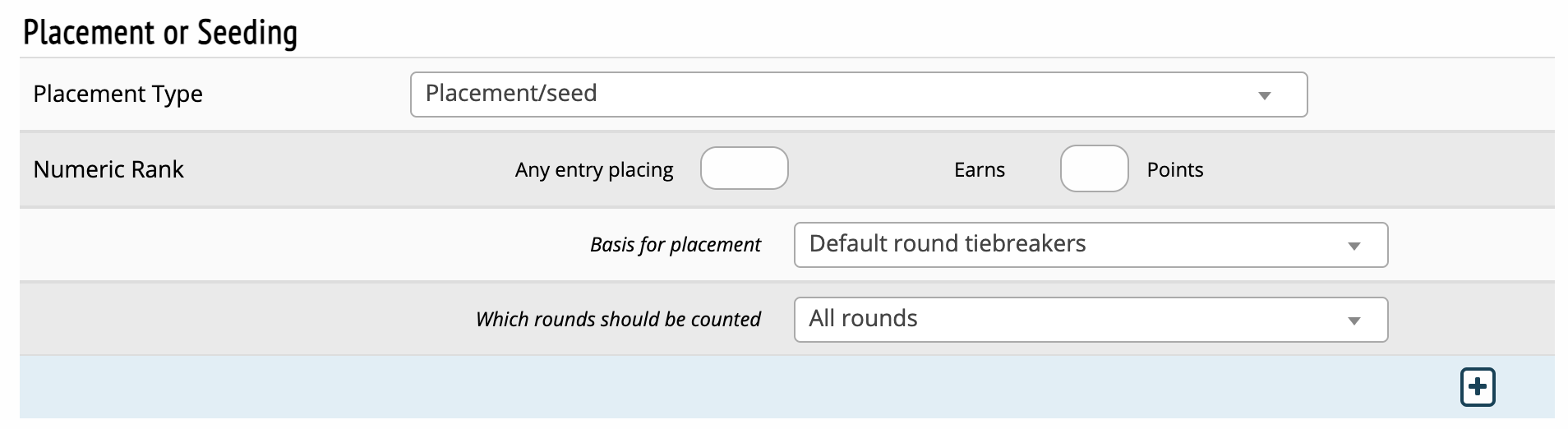Viewport: 1568px width, 429px height.
Task: Click "Which rounds should be counted" label
Action: 618,320
